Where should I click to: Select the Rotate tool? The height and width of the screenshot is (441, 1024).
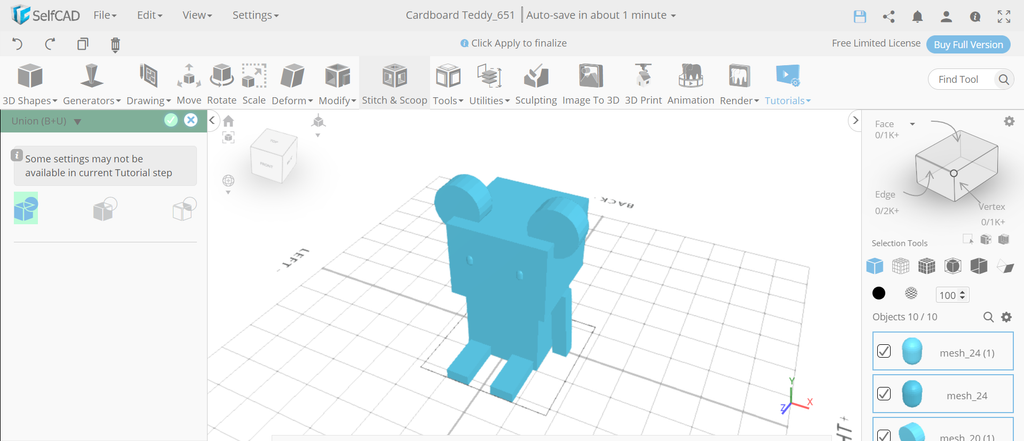[x=221, y=85]
